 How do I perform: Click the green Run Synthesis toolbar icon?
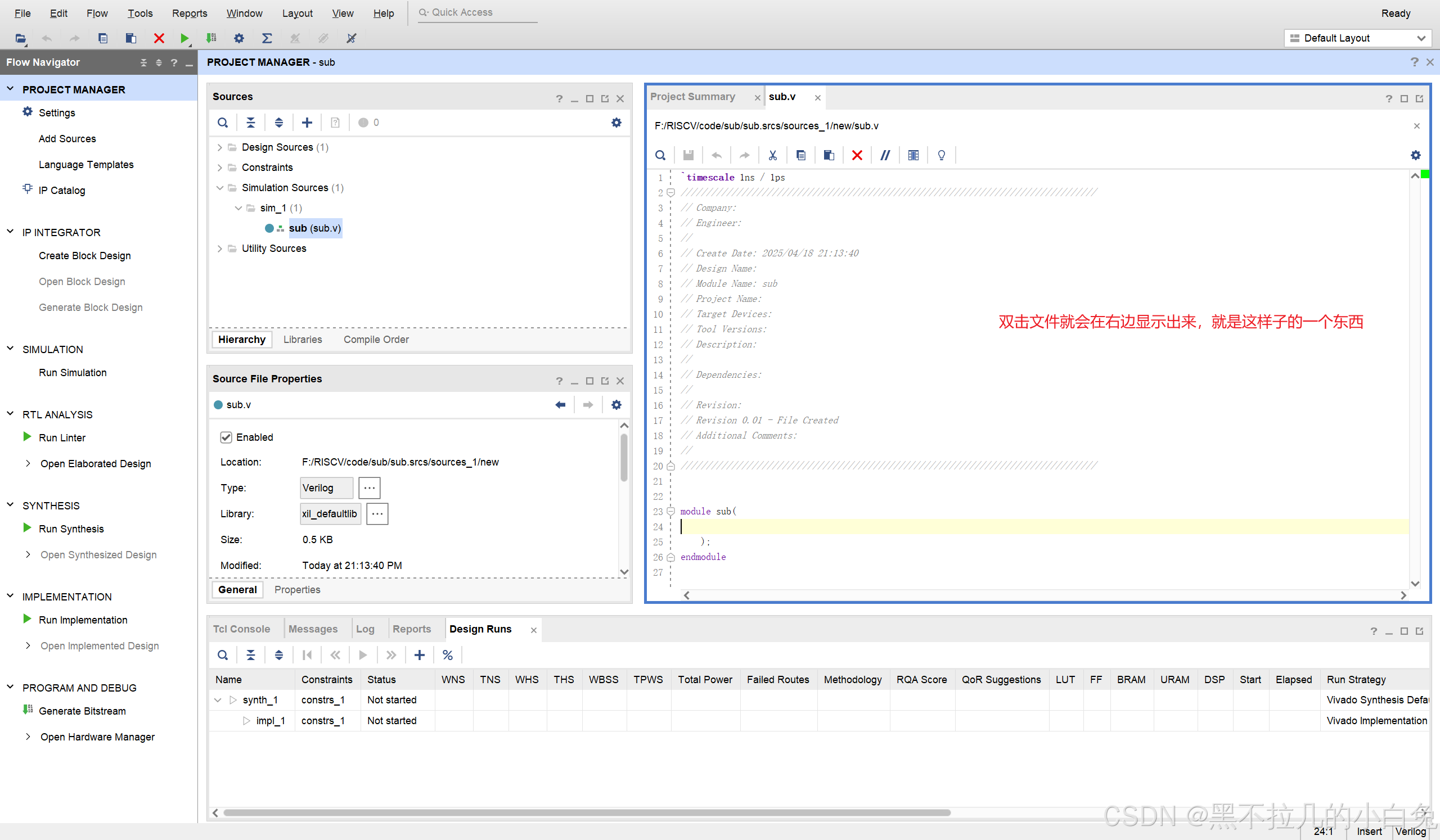point(184,38)
